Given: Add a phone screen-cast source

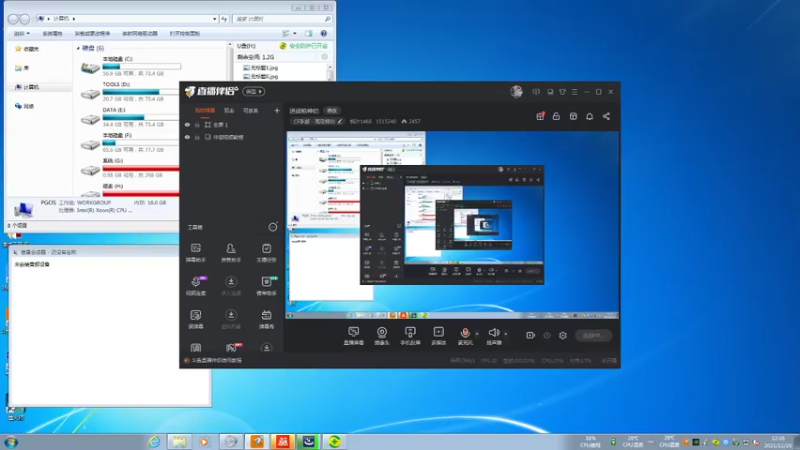Looking at the screenshot, I should tap(410, 336).
